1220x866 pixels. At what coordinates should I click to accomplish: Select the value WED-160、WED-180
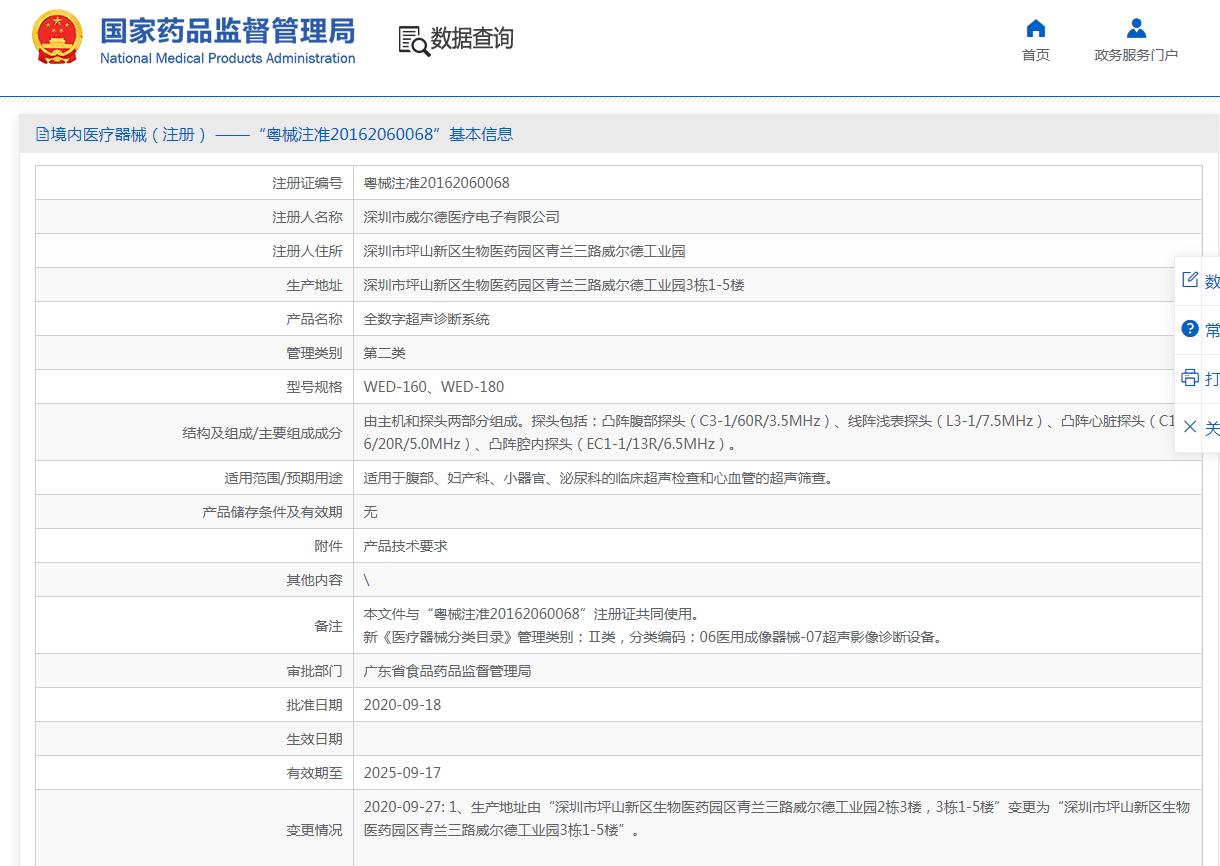tap(433, 387)
